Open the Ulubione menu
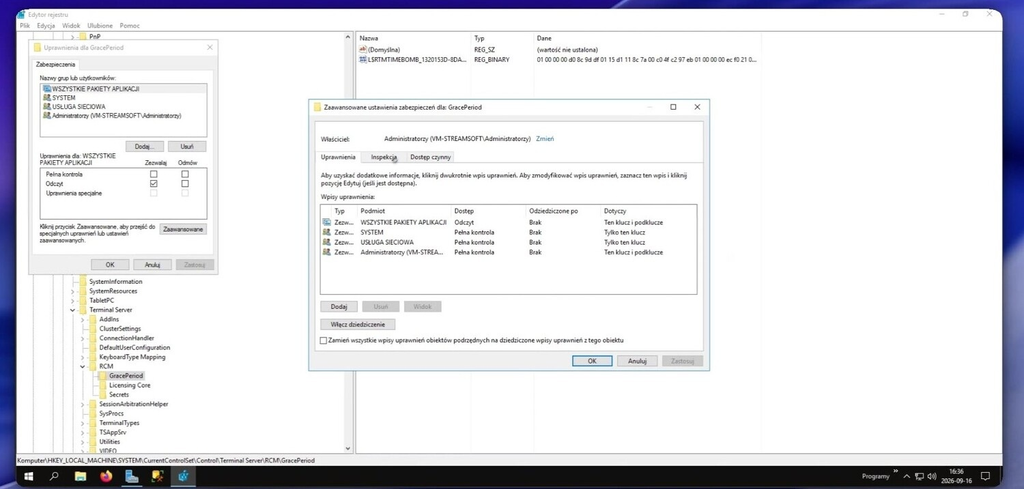This screenshot has width=1024, height=489. (x=100, y=25)
